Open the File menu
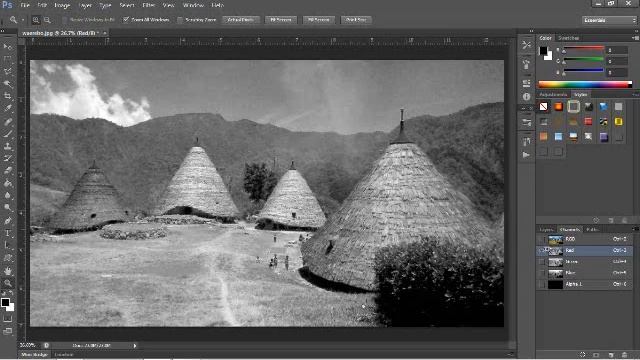Screen dimensions: 640x360 [25, 5]
